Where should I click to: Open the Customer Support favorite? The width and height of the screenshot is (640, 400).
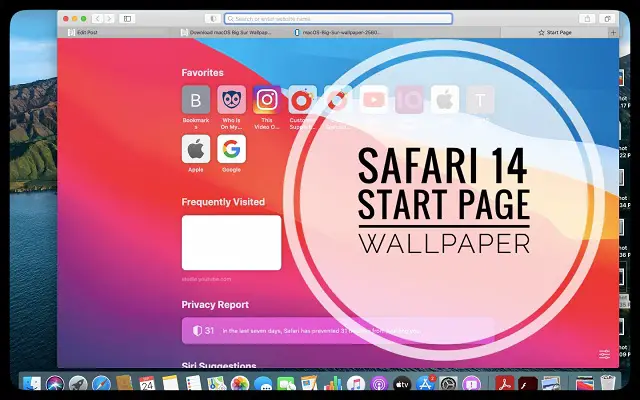pyautogui.click(x=302, y=100)
